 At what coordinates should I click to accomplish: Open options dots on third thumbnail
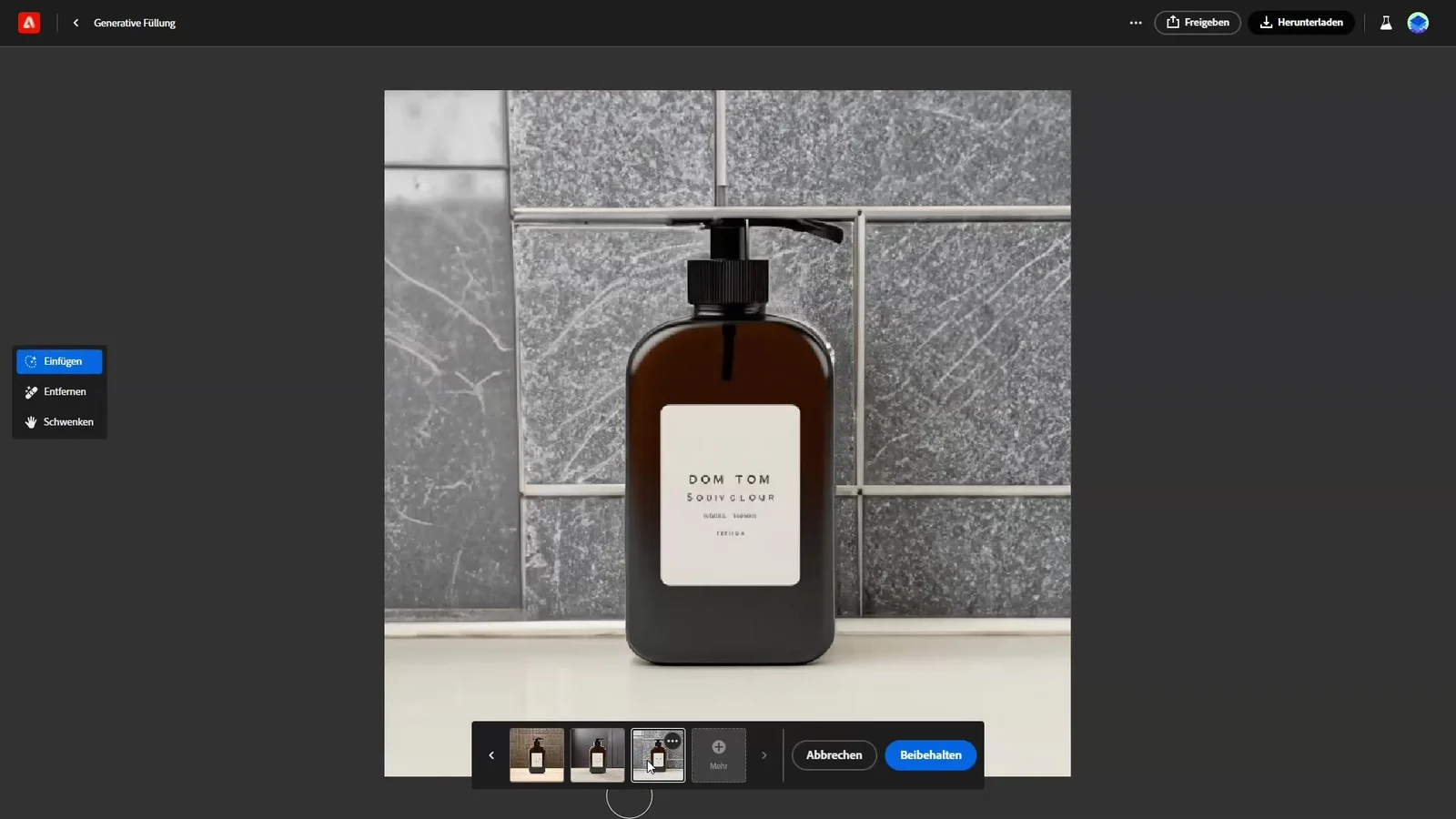click(x=672, y=741)
